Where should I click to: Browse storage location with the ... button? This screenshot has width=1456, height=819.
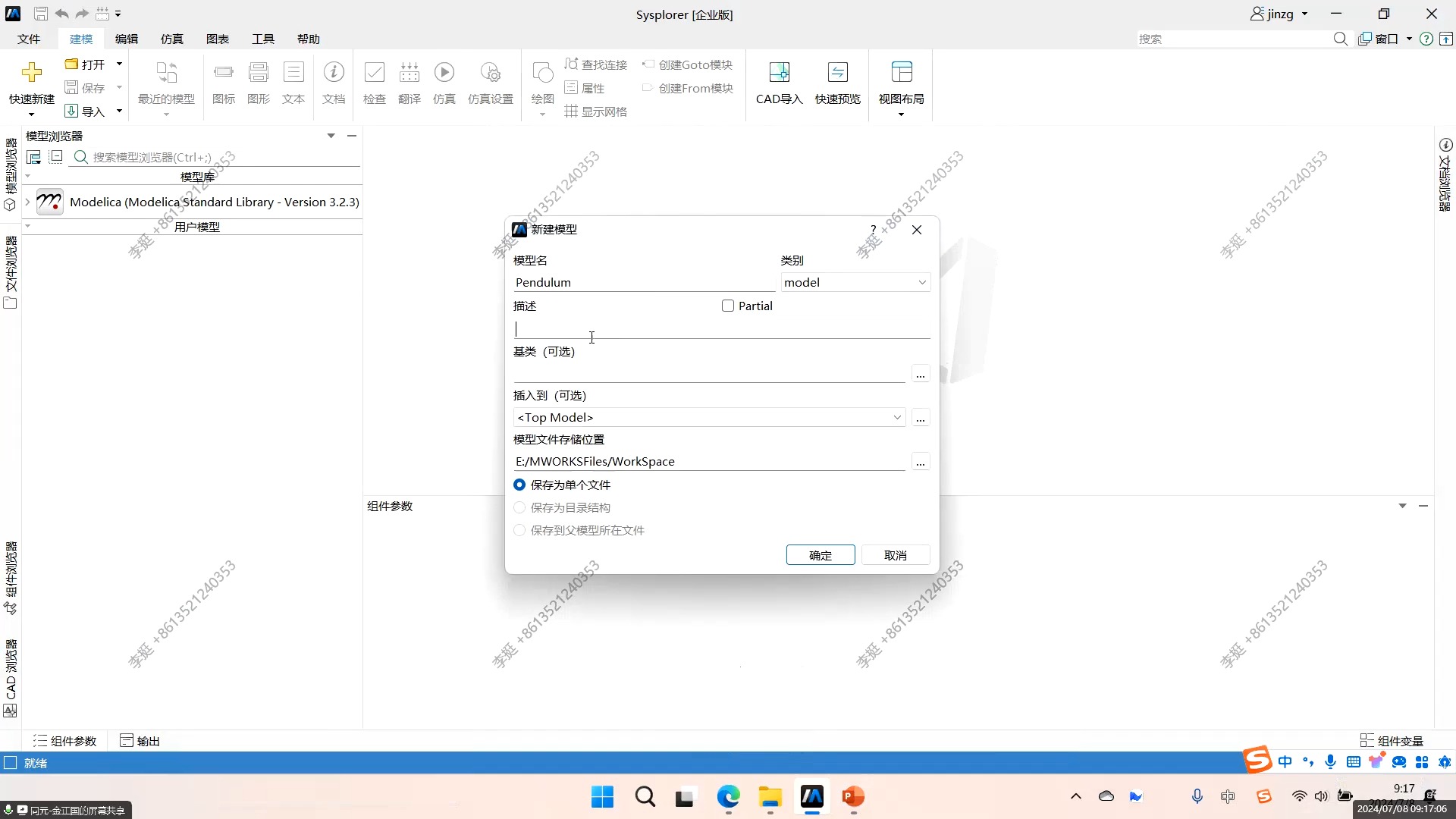click(x=920, y=462)
